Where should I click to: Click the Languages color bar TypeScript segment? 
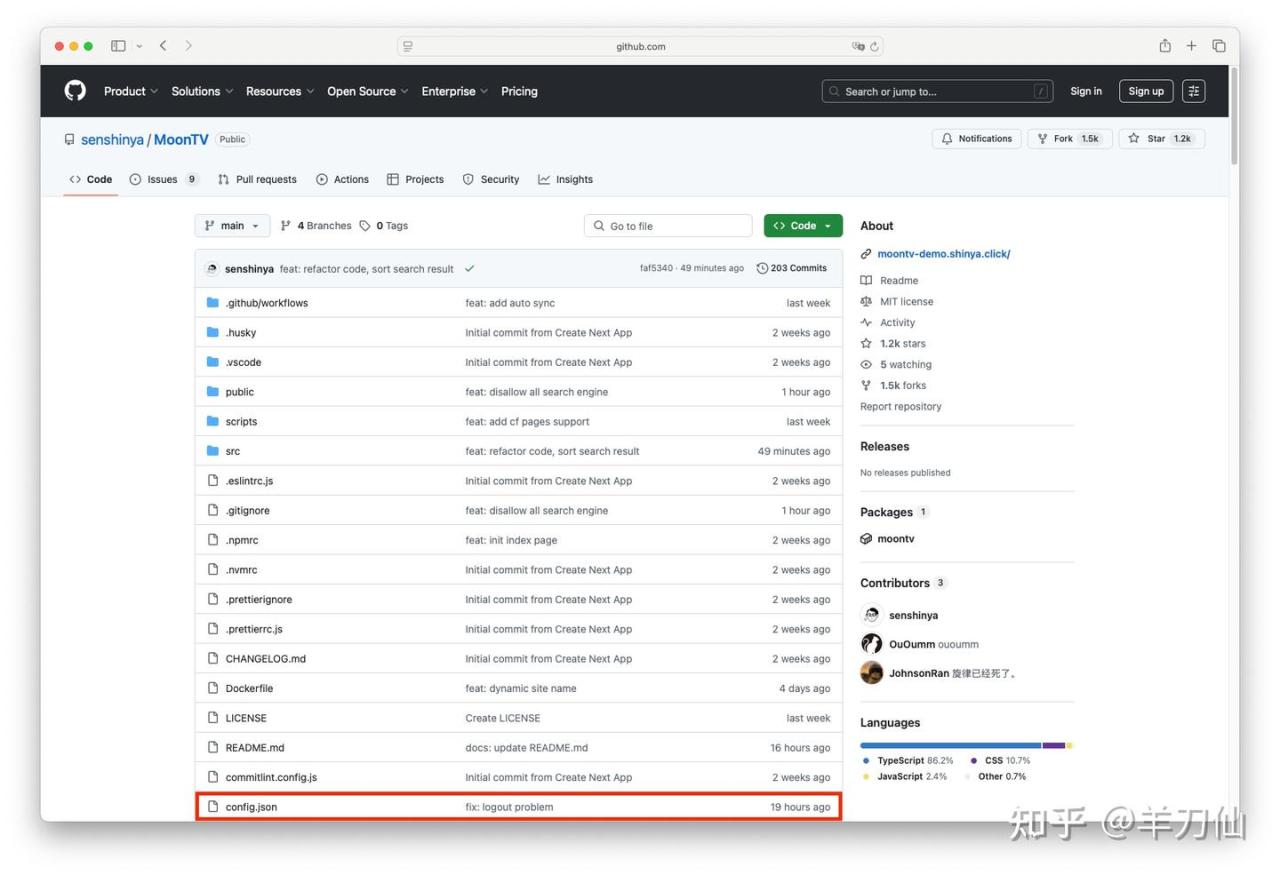pyautogui.click(x=951, y=745)
